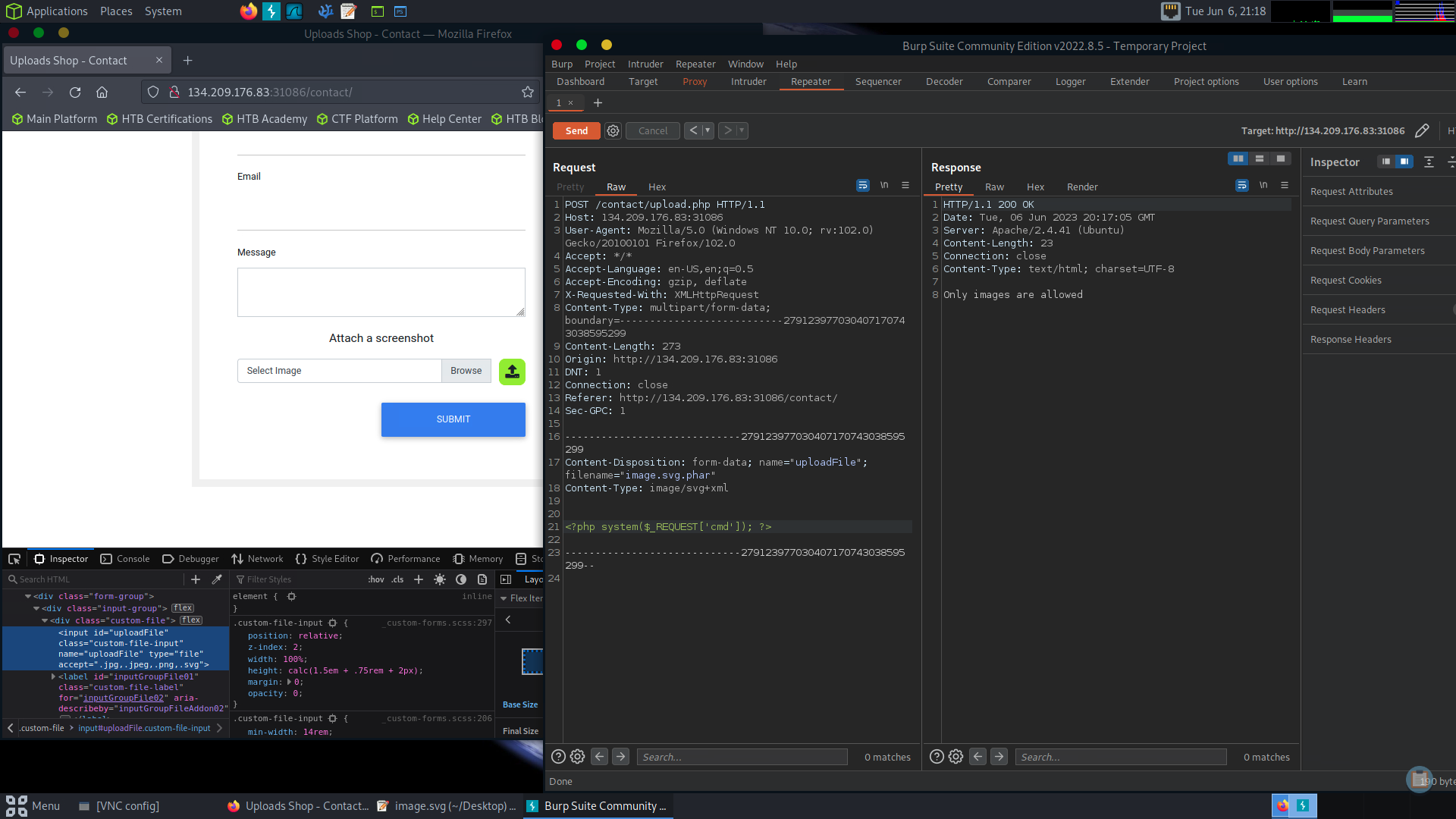Click the eyedropper icon in HTML search bar
Screen dimensions: 1456x819
pyautogui.click(x=217, y=579)
